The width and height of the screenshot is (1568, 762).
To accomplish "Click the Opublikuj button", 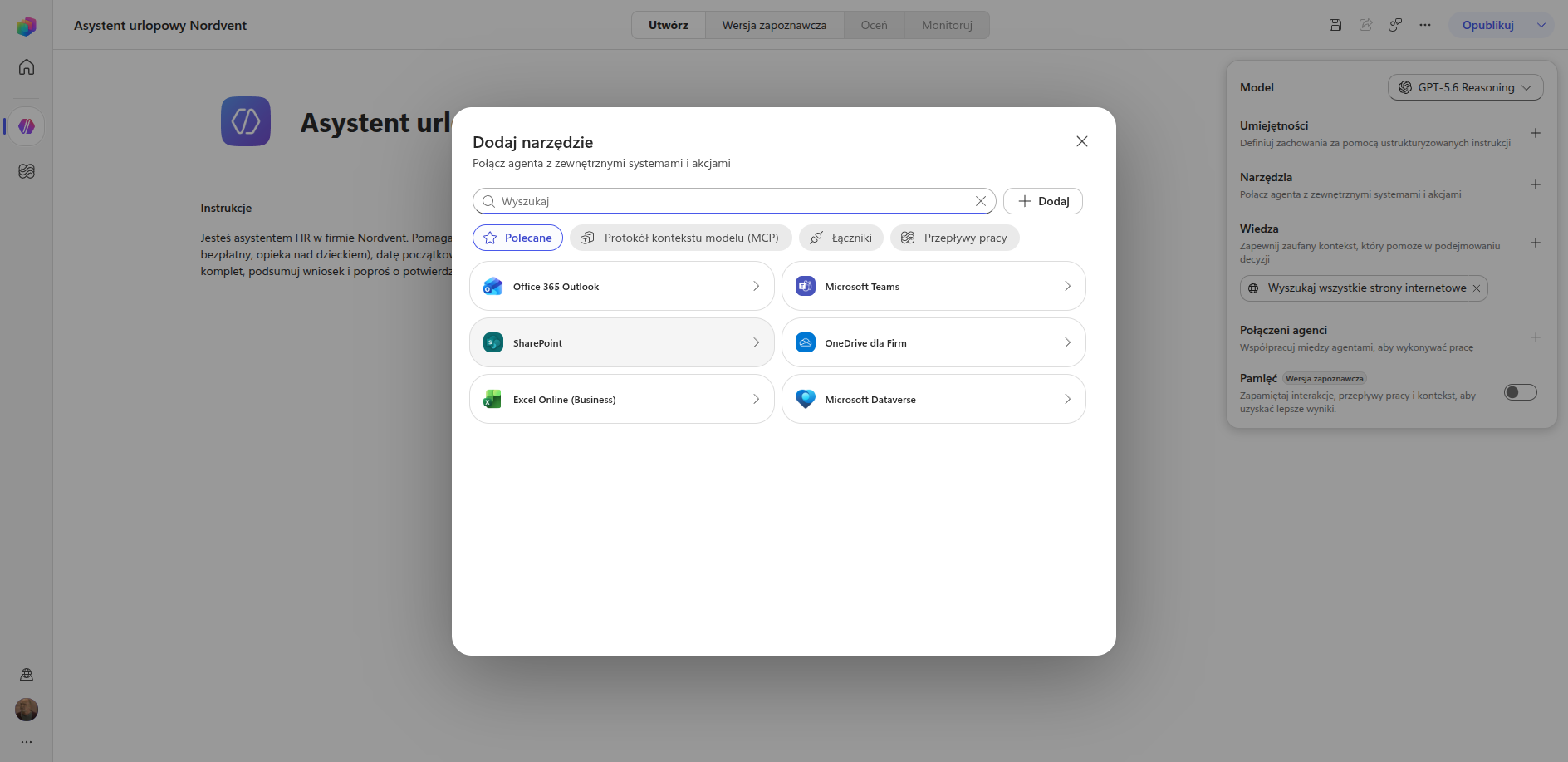I will 1488,25.
